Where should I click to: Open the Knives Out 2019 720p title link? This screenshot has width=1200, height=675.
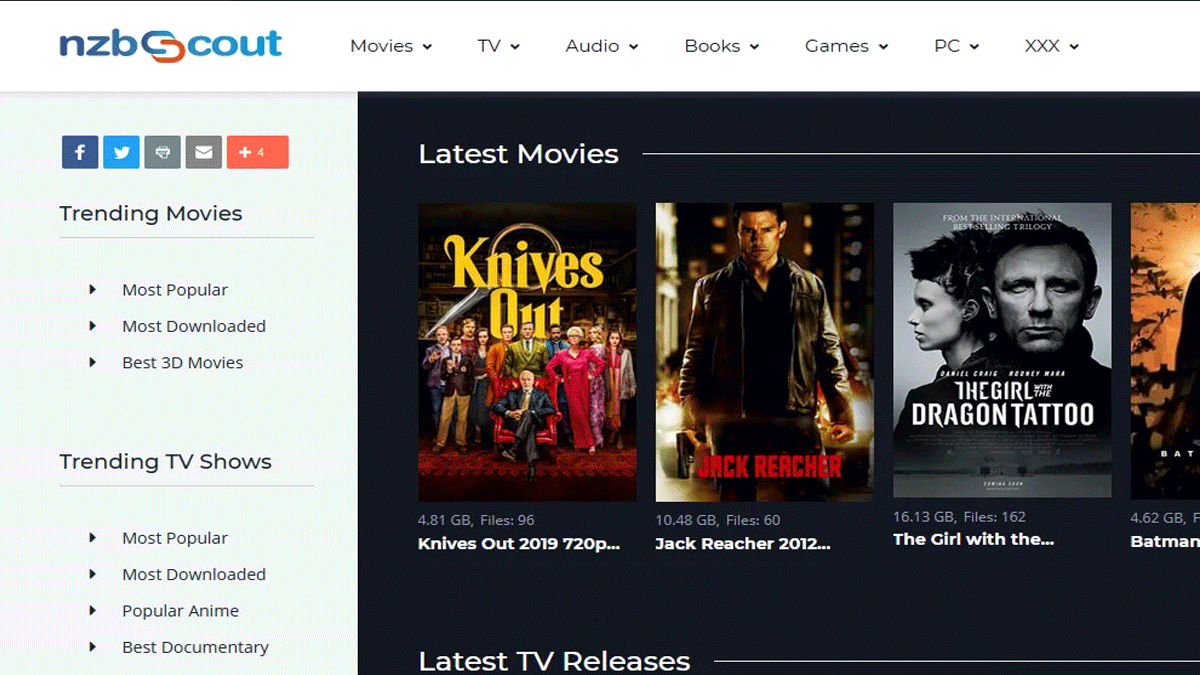(519, 544)
